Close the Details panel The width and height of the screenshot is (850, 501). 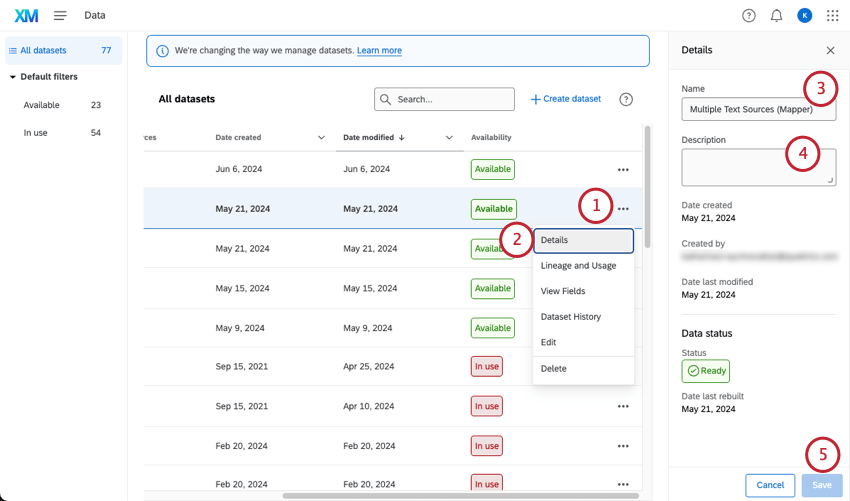[x=830, y=50]
